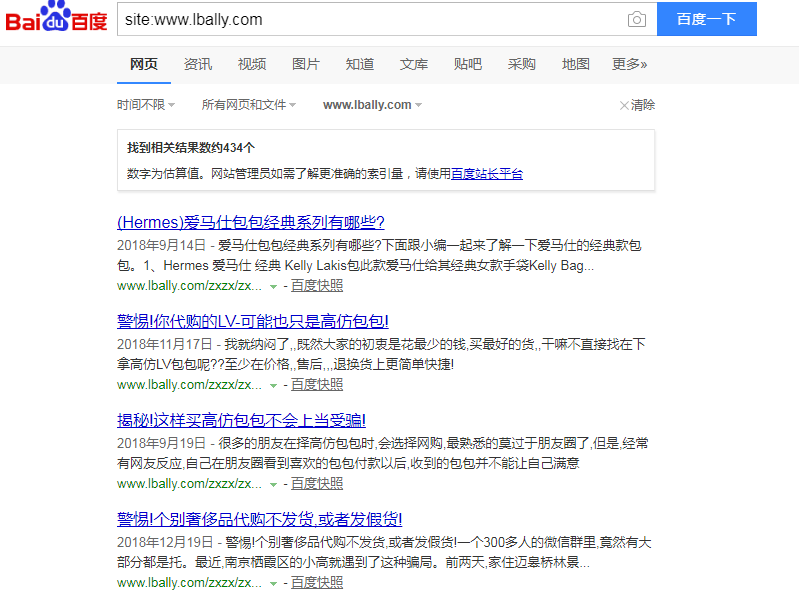
Task: Open result 警惕!个别奢侈品代购不发货,或者发假货!
Action: click(x=259, y=519)
